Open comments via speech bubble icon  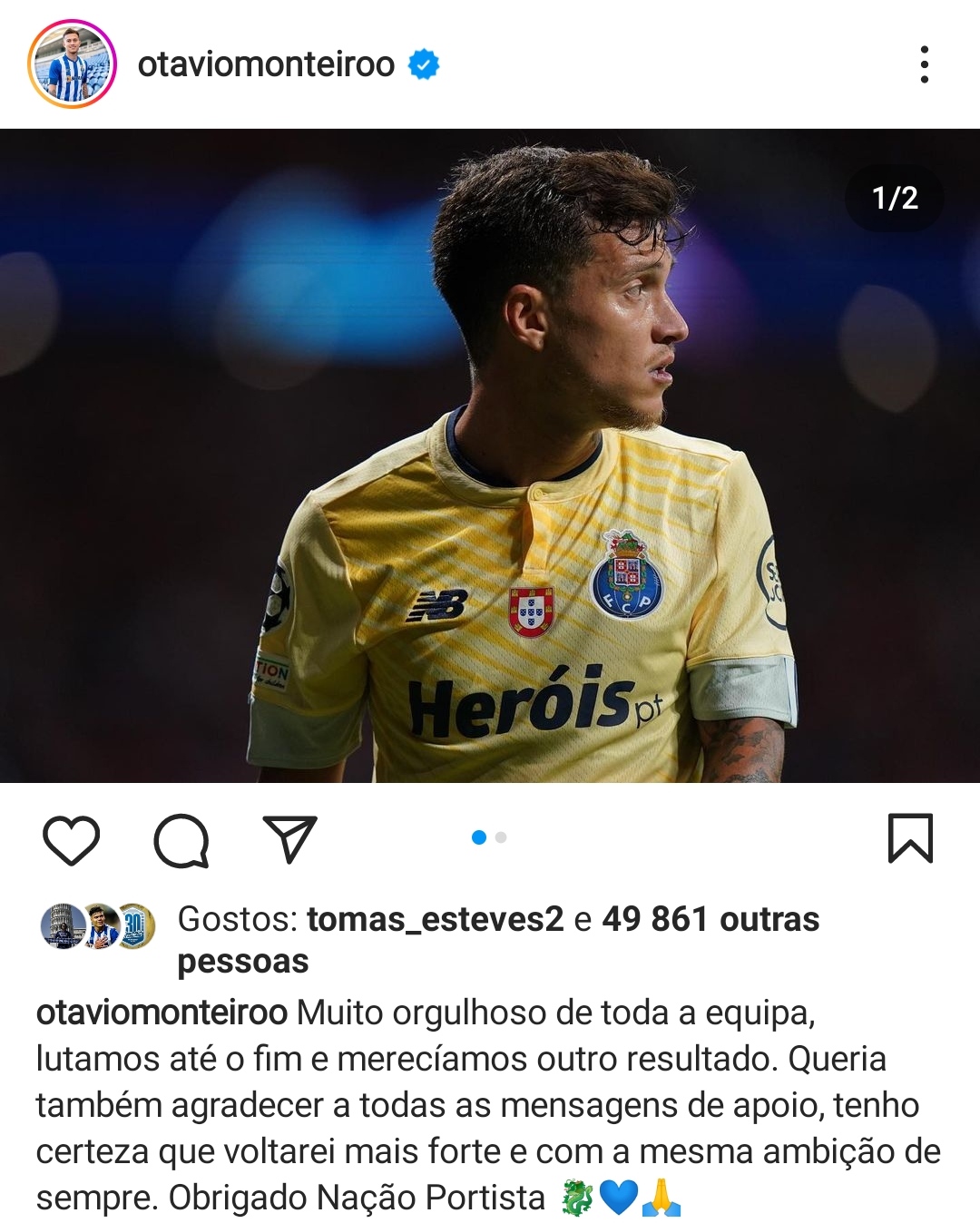tap(181, 840)
